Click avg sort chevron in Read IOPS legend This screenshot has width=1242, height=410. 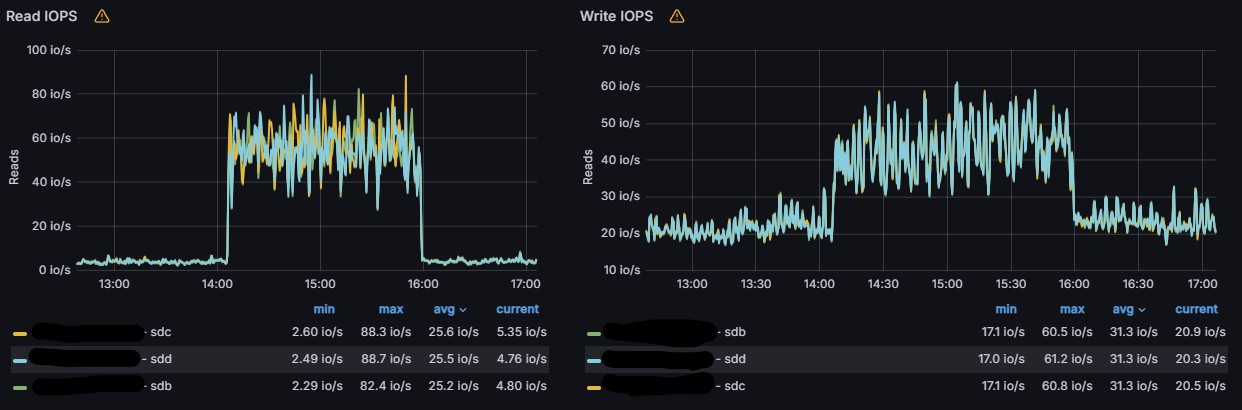(463, 310)
